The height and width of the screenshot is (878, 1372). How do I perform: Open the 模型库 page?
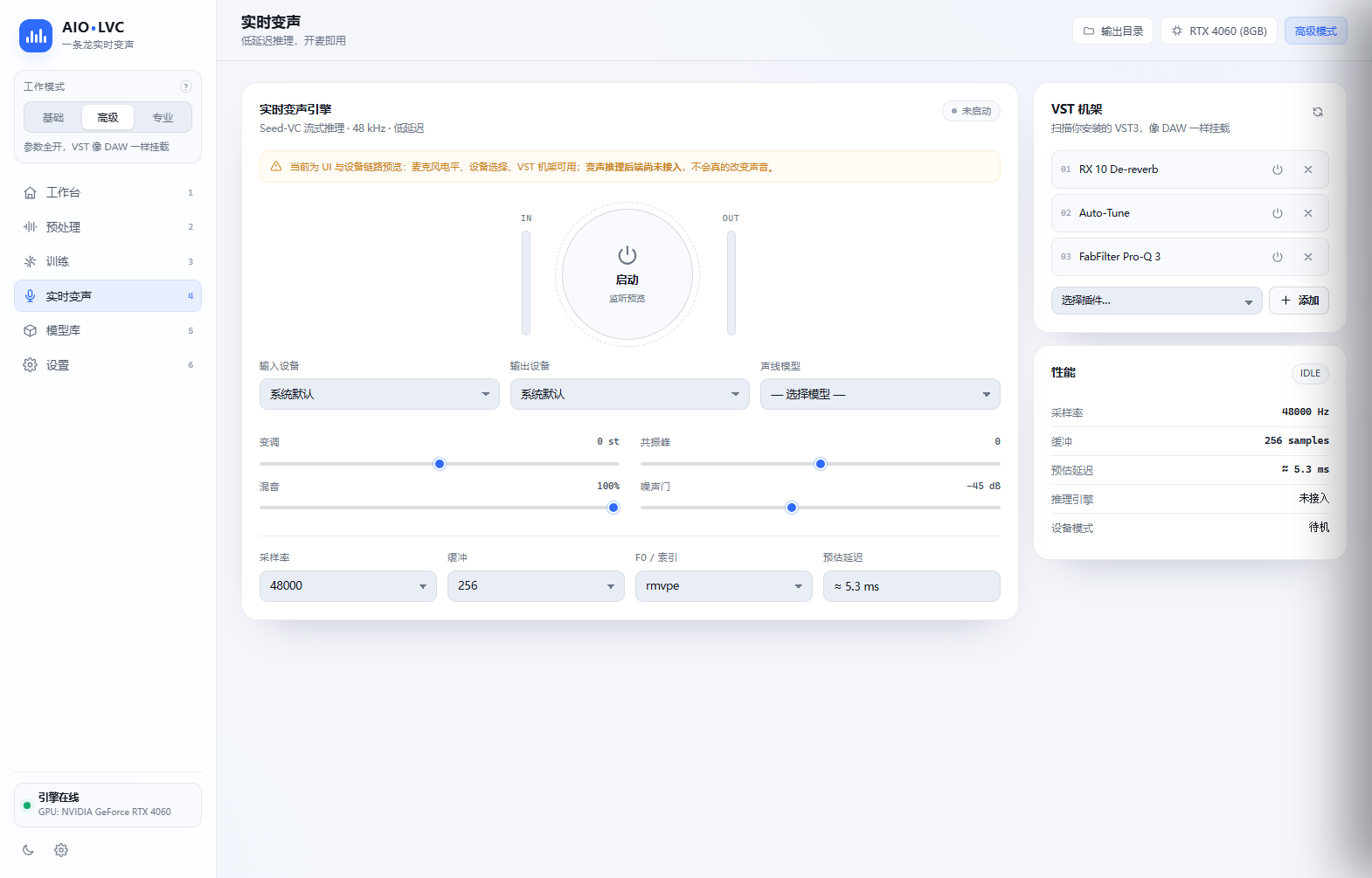point(107,330)
